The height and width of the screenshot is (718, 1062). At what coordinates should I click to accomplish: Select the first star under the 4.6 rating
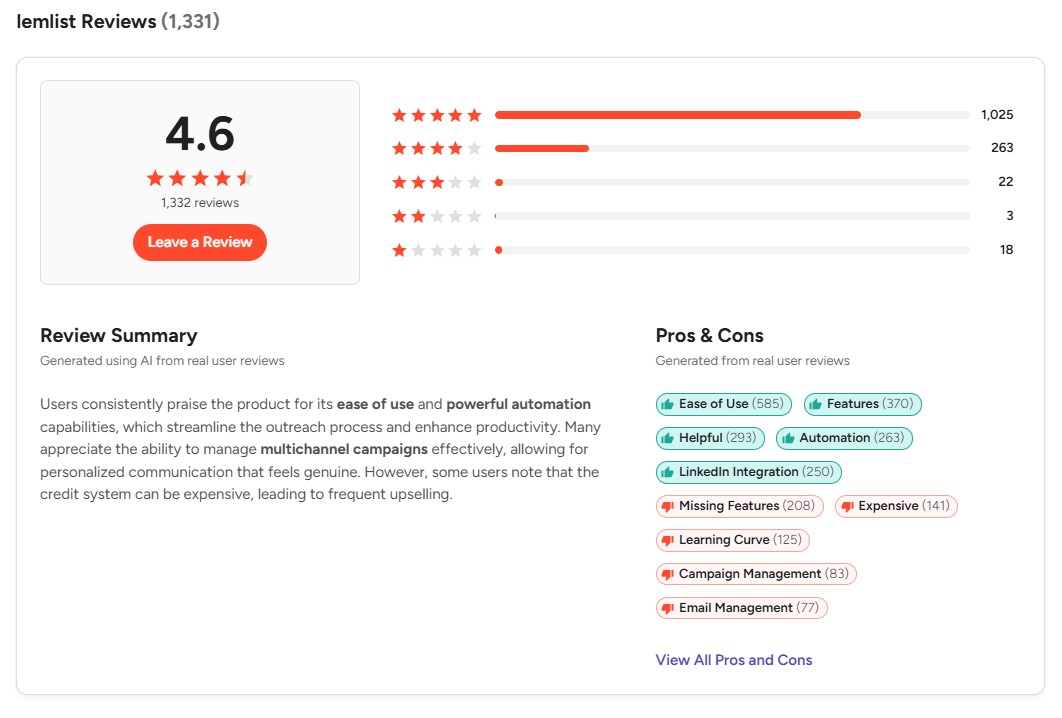point(153,178)
